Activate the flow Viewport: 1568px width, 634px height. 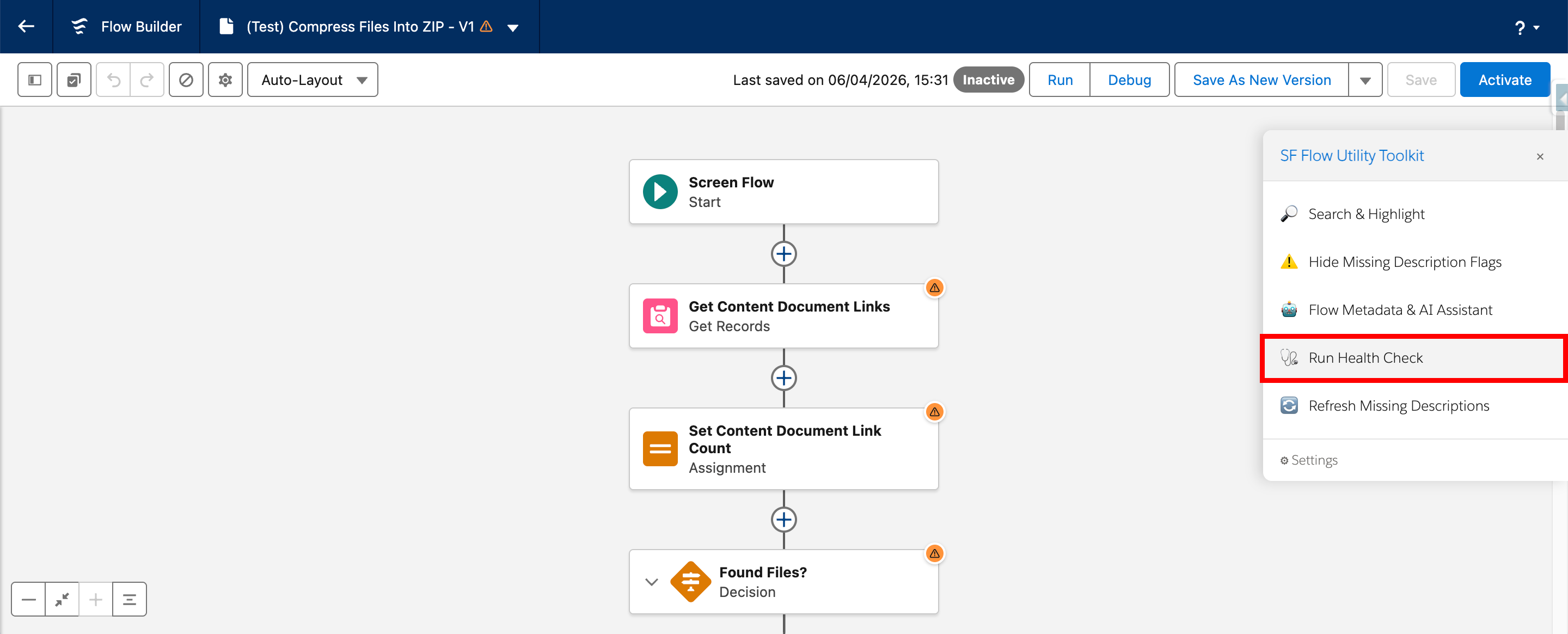1505,79
